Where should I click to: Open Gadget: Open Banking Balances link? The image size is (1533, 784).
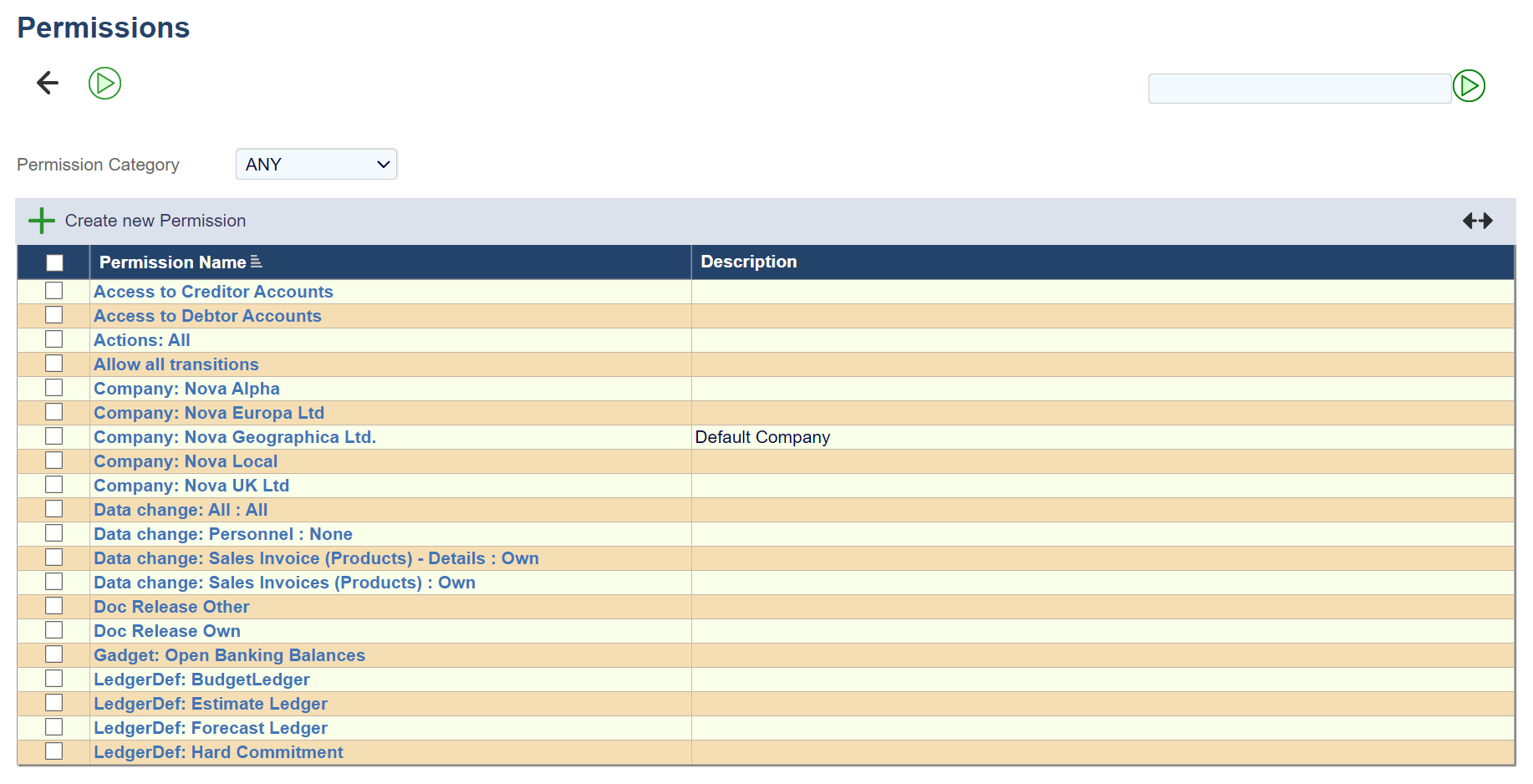click(x=229, y=655)
